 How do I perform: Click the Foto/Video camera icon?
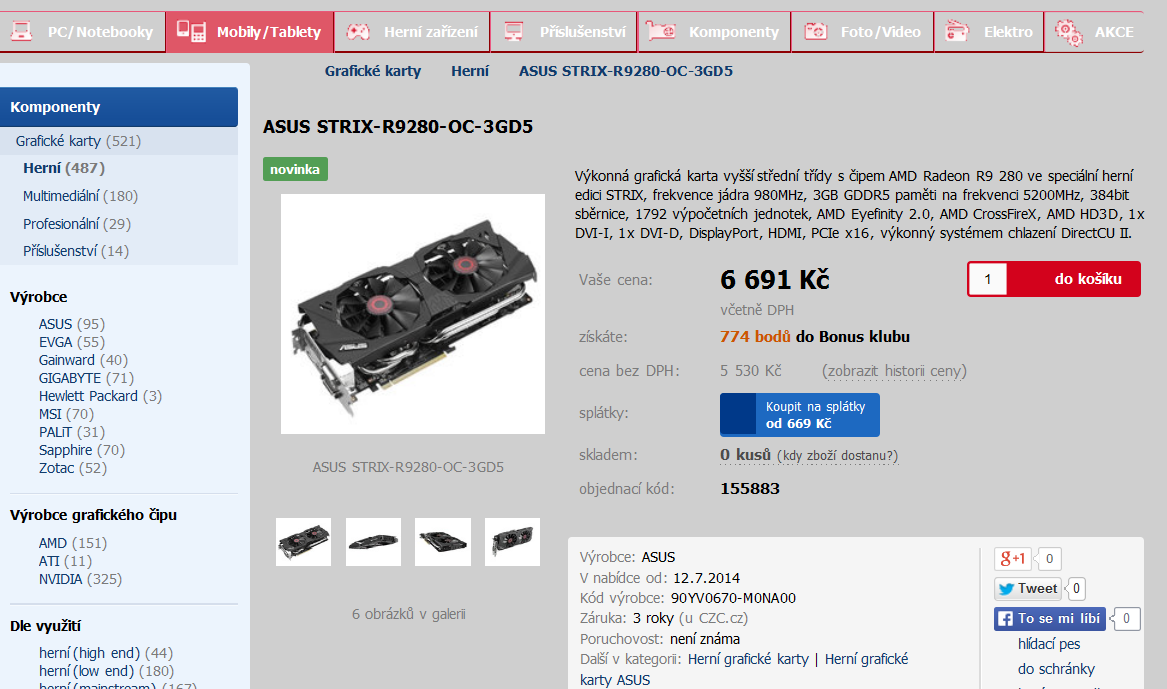point(816,31)
